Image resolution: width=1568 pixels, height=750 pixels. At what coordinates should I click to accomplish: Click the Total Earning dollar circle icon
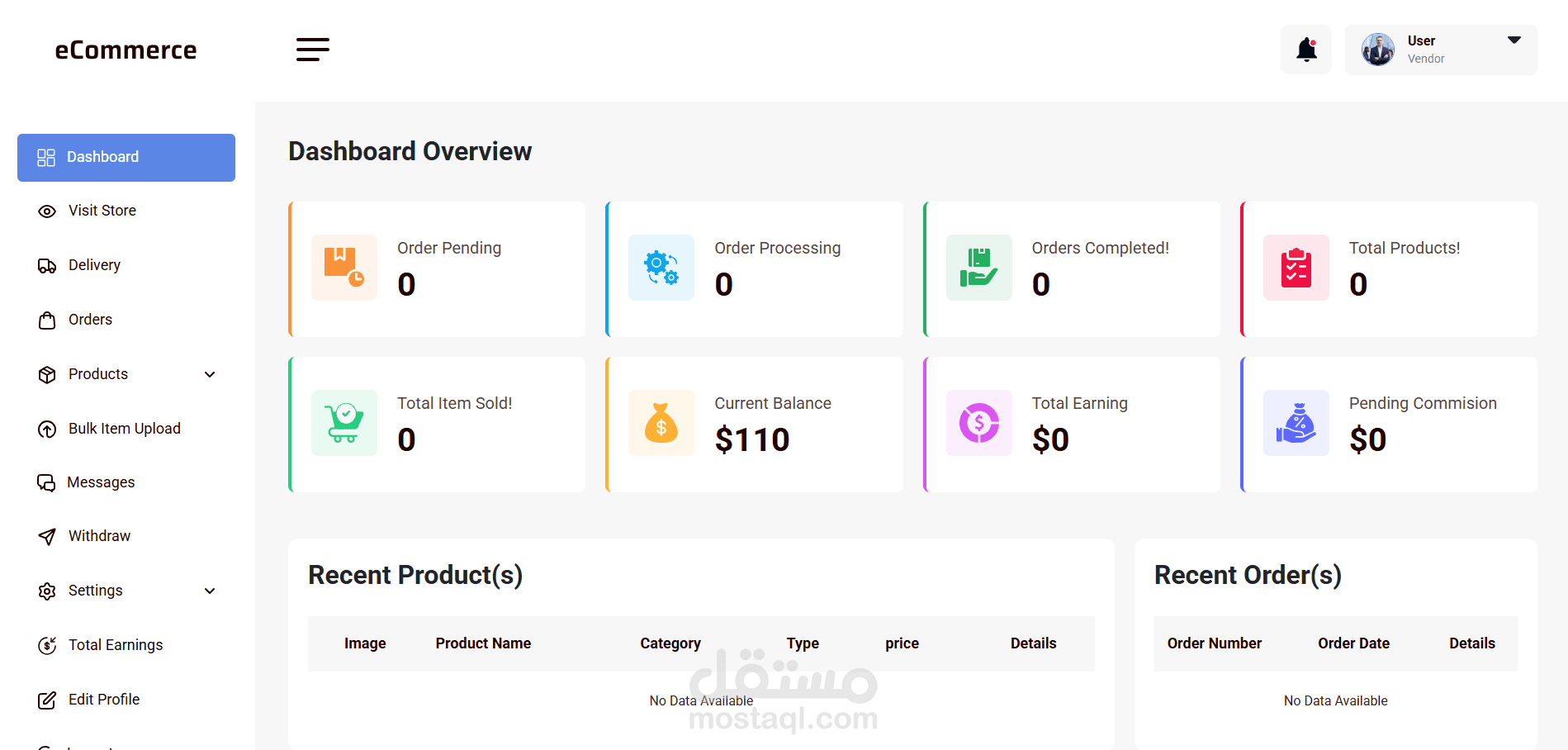click(979, 423)
